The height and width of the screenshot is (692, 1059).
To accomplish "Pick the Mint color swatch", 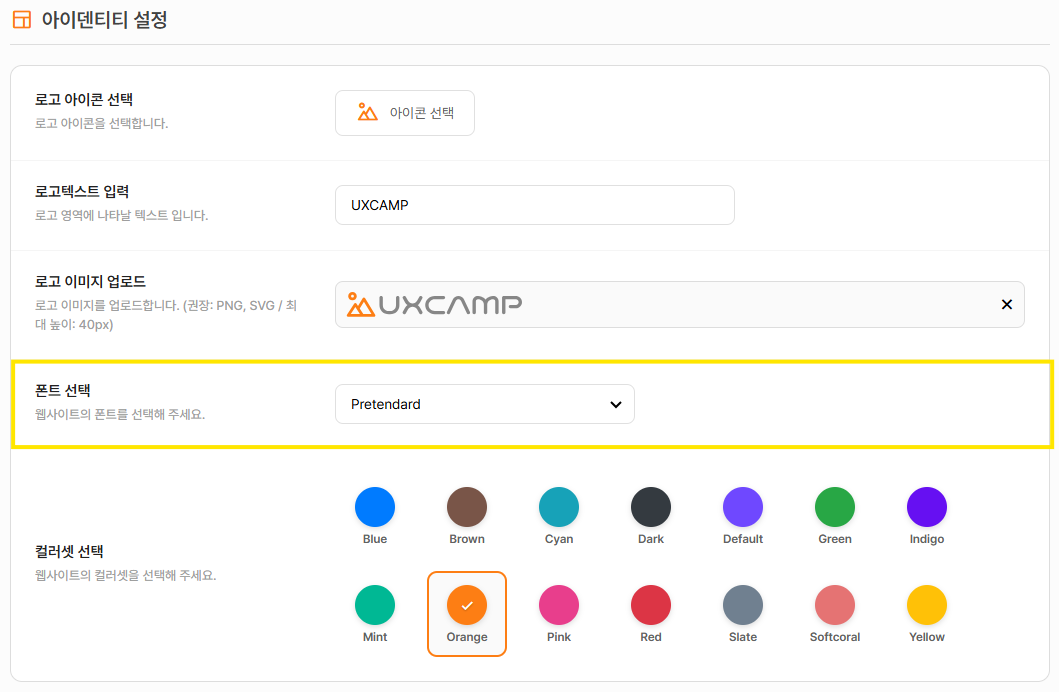I will pyautogui.click(x=375, y=606).
